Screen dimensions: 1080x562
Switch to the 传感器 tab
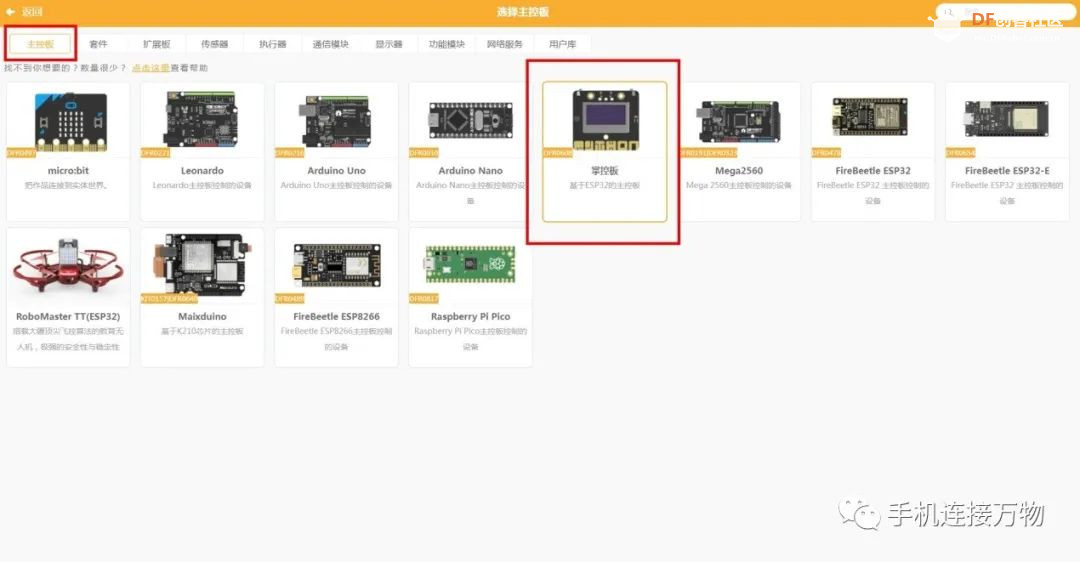click(214, 44)
